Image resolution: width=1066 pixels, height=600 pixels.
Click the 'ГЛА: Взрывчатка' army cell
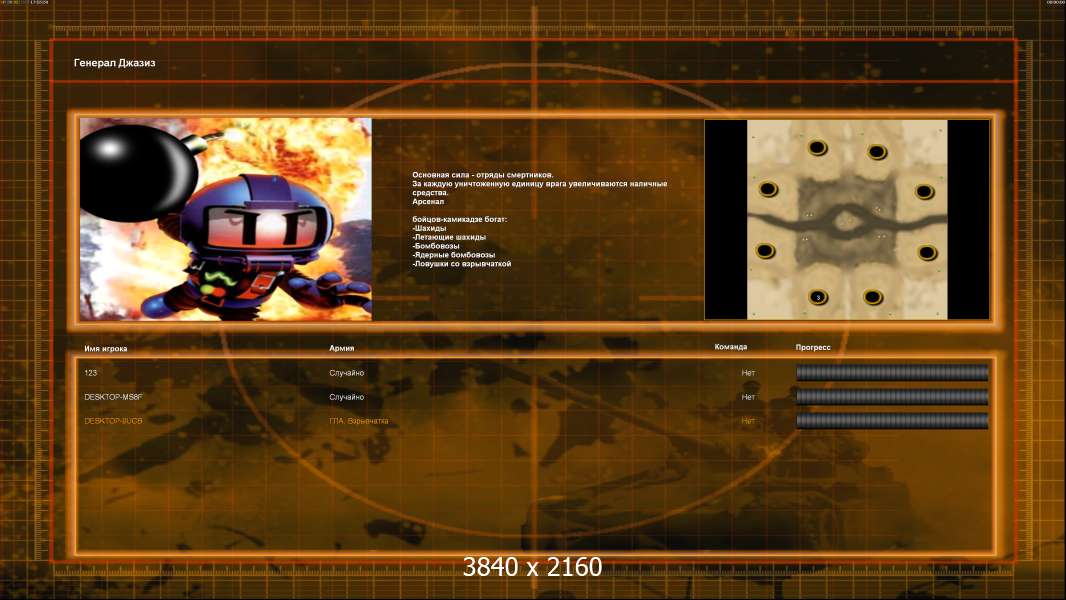point(359,421)
